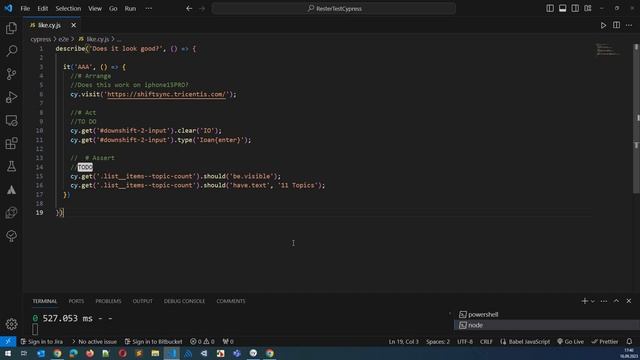Close the like.cy.js tab
The width and height of the screenshot is (640, 360).
73,25
